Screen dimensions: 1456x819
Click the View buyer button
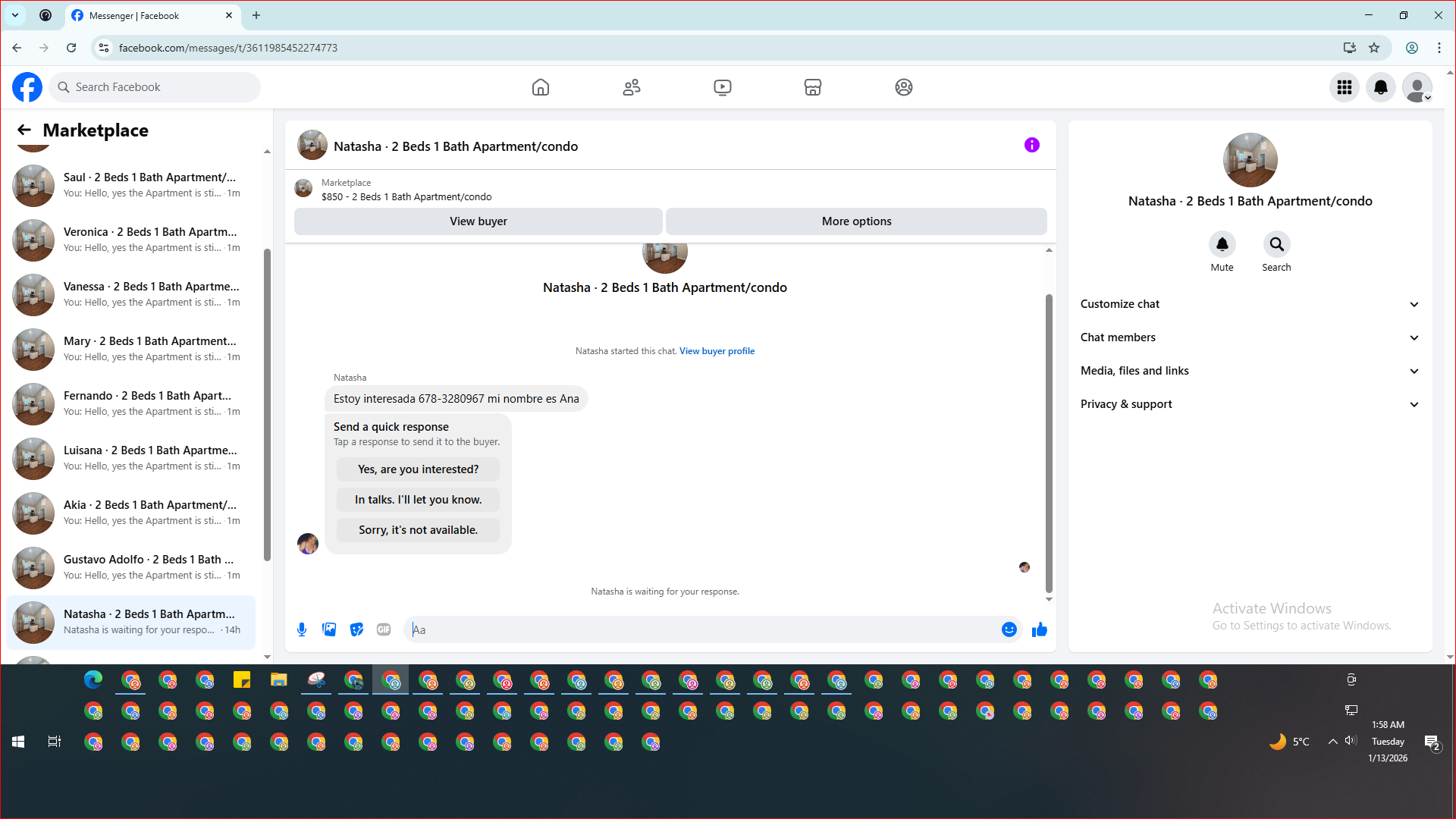point(478,221)
